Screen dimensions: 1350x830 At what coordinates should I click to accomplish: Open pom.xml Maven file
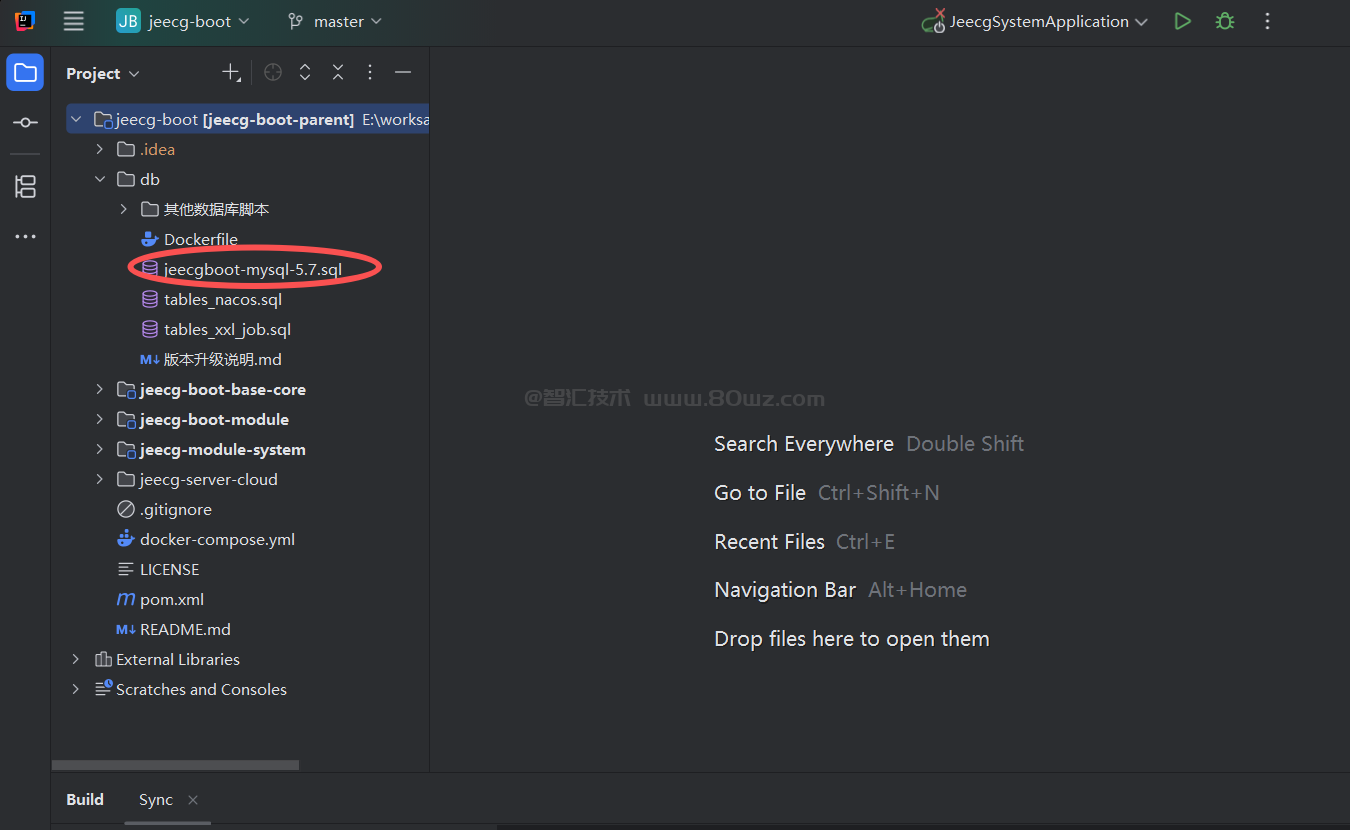click(x=172, y=599)
